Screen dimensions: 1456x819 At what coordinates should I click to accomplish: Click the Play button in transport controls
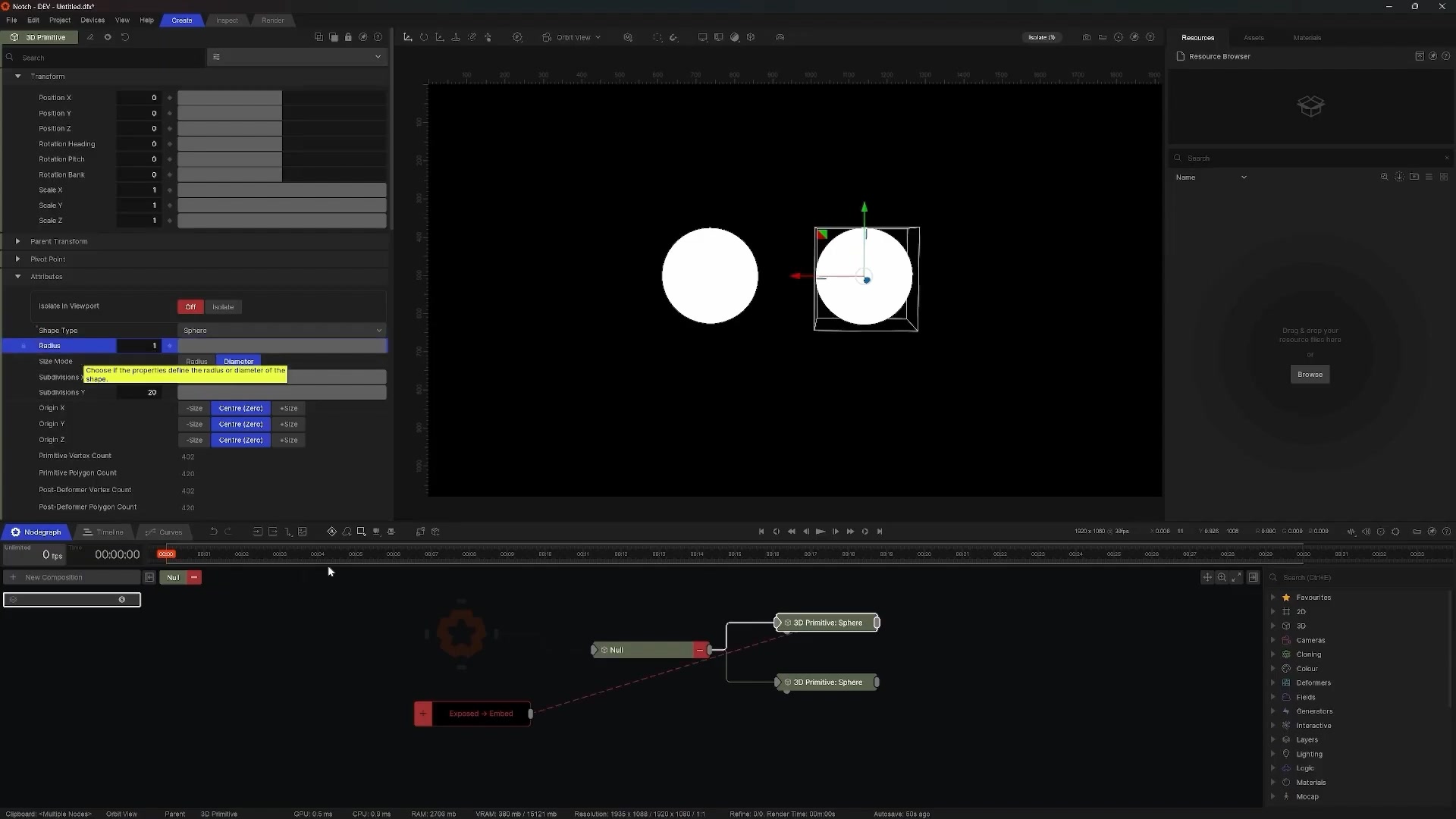pyautogui.click(x=821, y=532)
